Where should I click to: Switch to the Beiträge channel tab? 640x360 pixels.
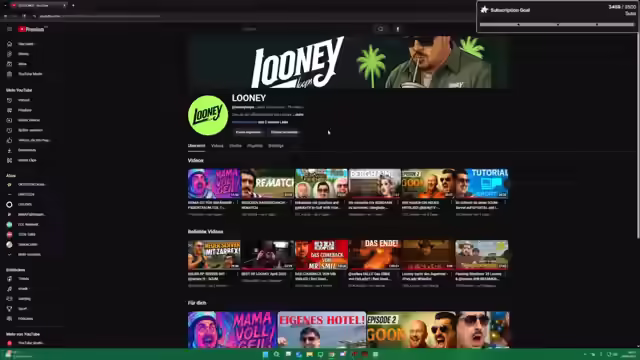click(x=276, y=146)
